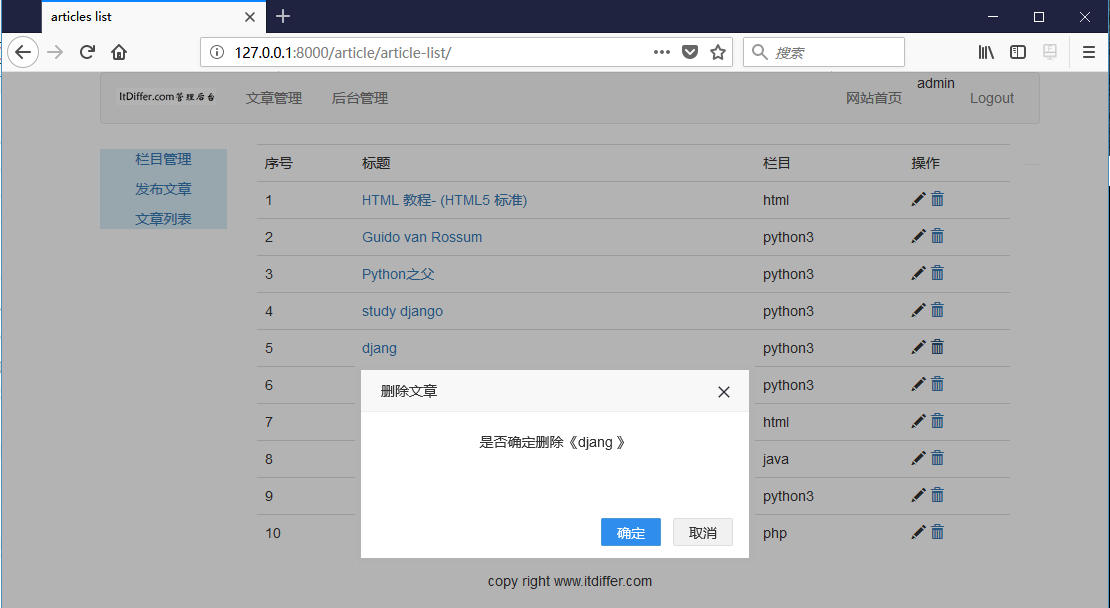This screenshot has width=1110, height=608.
Task: Delete the HTML 教程 article via trash icon
Action: point(937,199)
